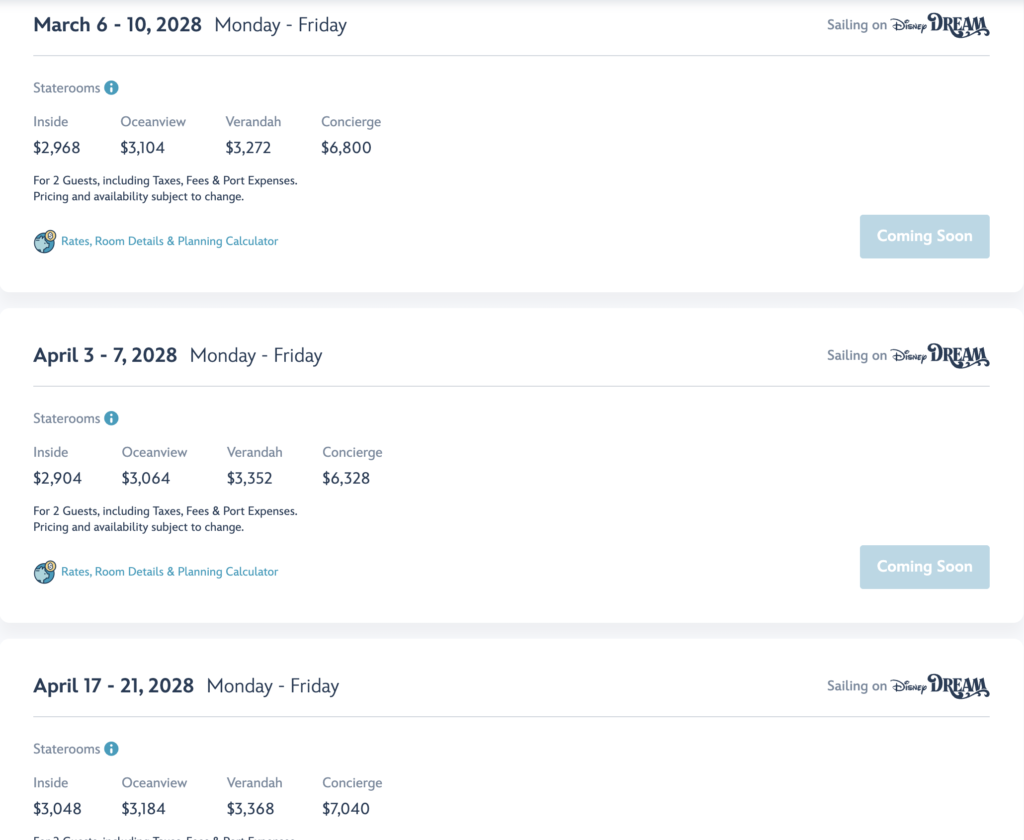The height and width of the screenshot is (840, 1024).
Task: Select $3,064 Oceanview price for April 3-7
Action: click(146, 478)
